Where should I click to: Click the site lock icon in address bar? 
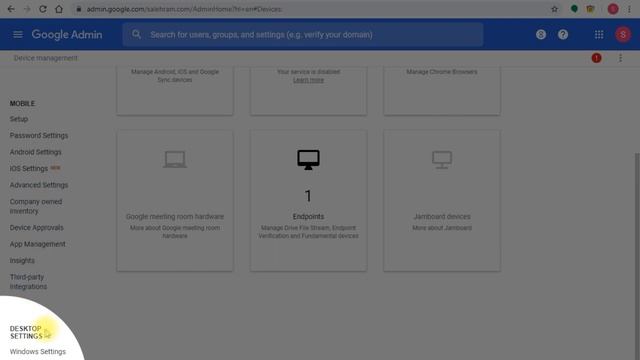click(79, 9)
